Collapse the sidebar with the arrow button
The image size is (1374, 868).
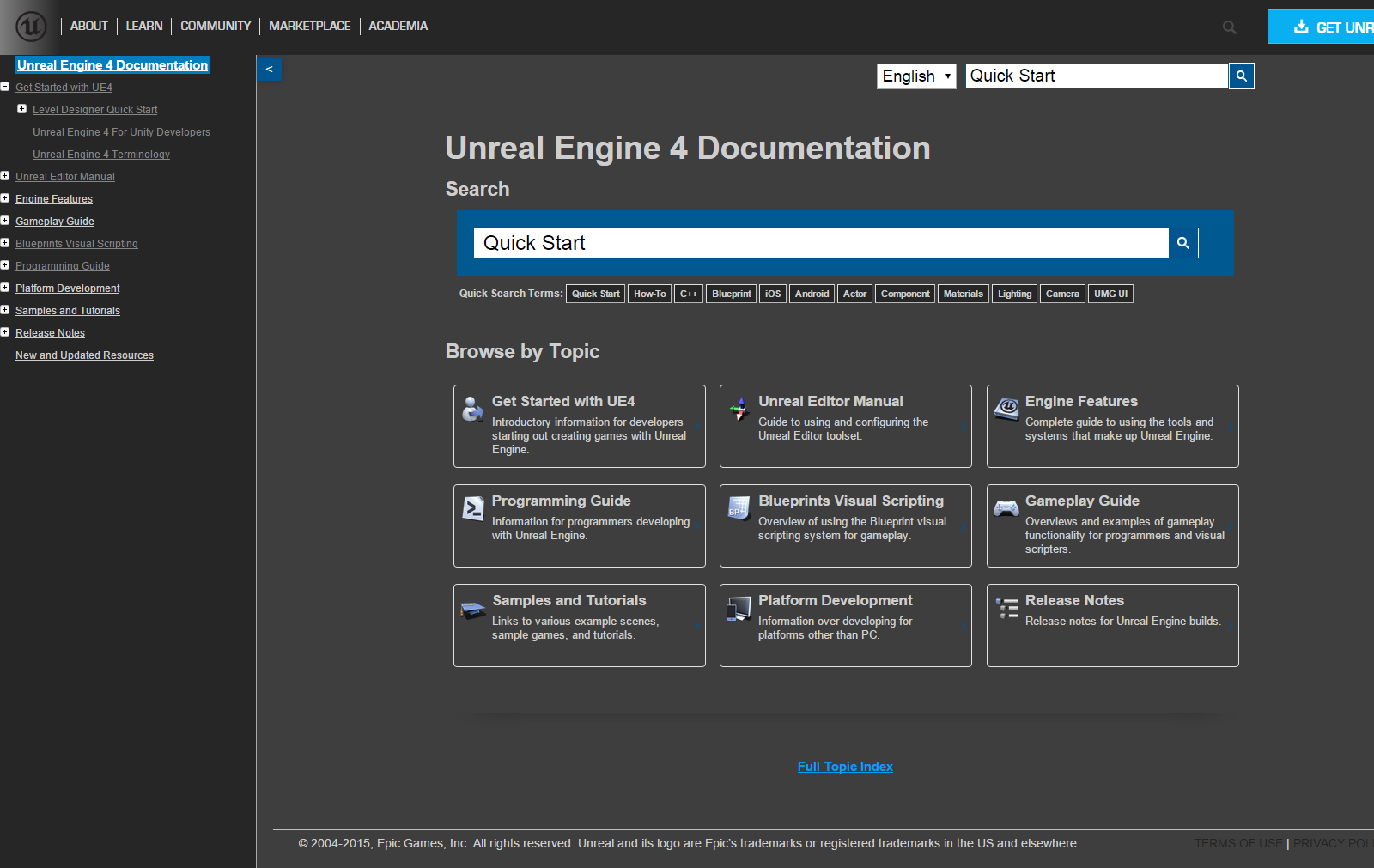click(269, 69)
